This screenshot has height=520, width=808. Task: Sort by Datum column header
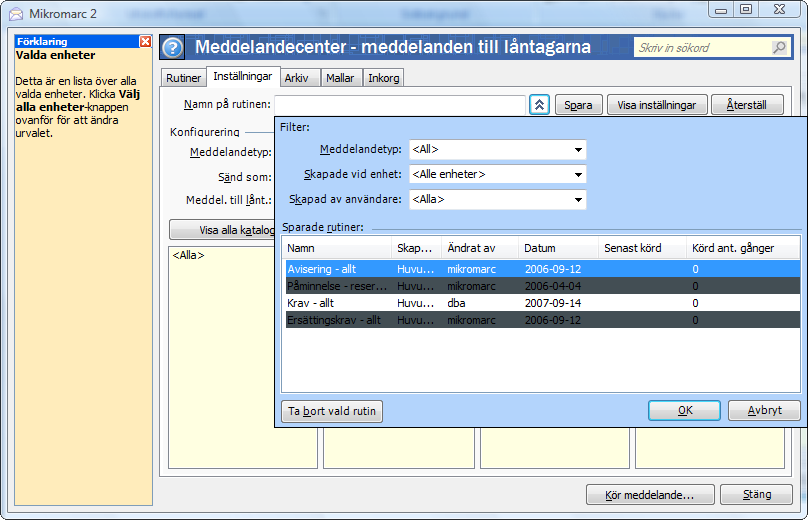coord(558,248)
